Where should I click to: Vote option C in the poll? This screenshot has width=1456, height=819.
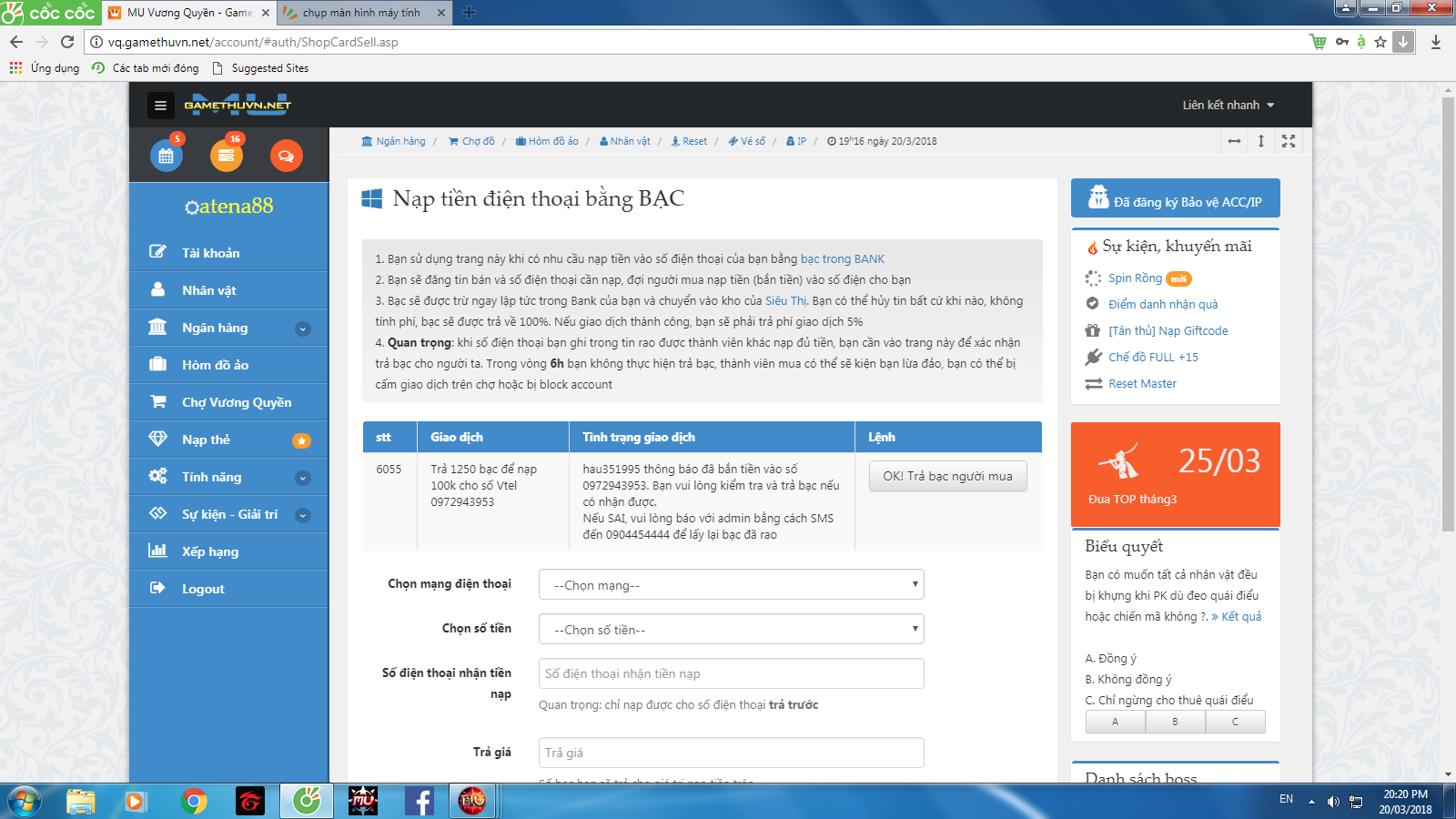click(1235, 722)
